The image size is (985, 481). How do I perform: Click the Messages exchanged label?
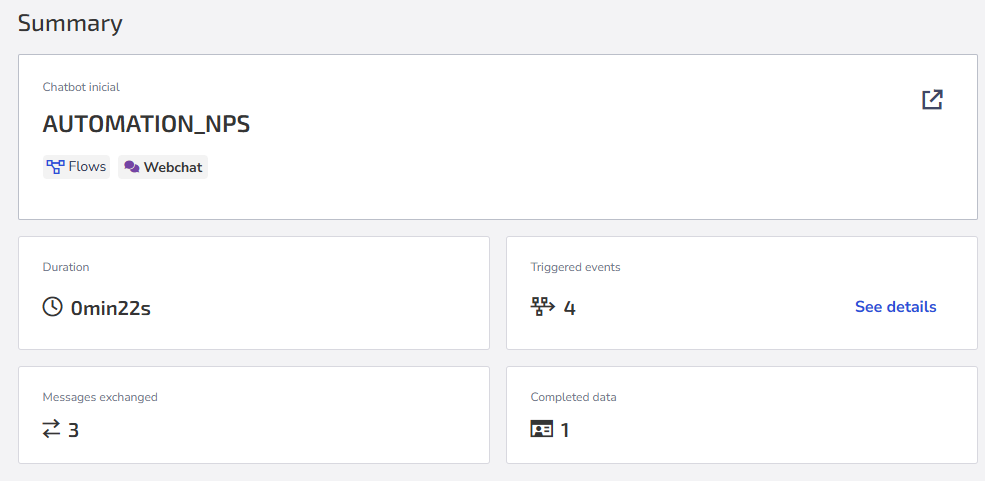[100, 397]
